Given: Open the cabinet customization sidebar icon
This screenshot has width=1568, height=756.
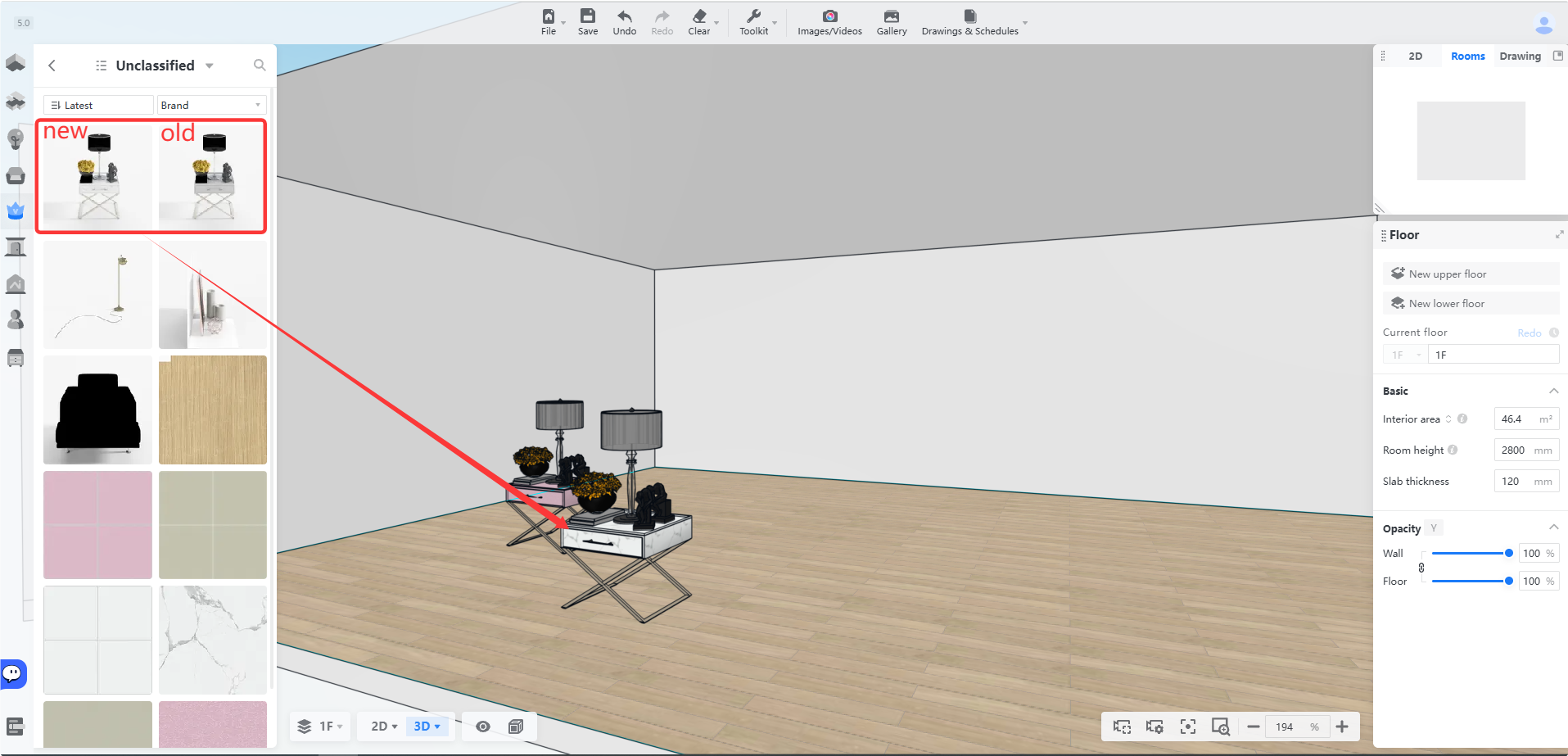Looking at the screenshot, I should pos(16,358).
